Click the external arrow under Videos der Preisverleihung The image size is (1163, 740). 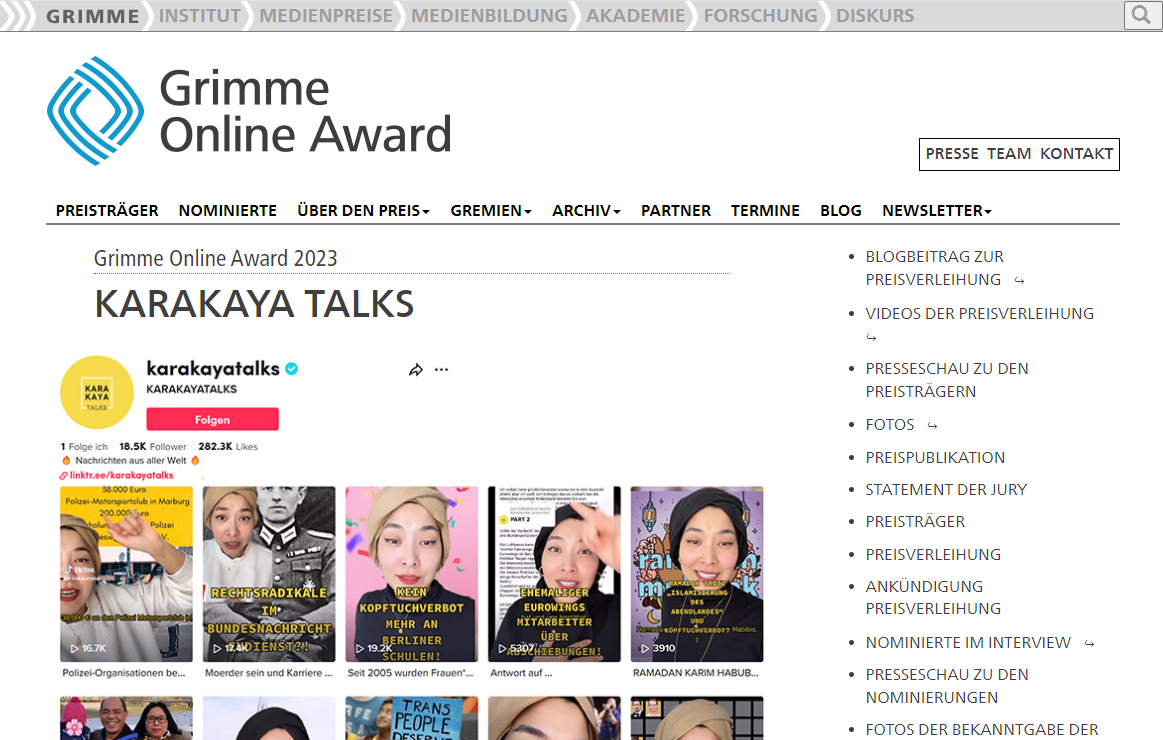pyautogui.click(x=872, y=337)
